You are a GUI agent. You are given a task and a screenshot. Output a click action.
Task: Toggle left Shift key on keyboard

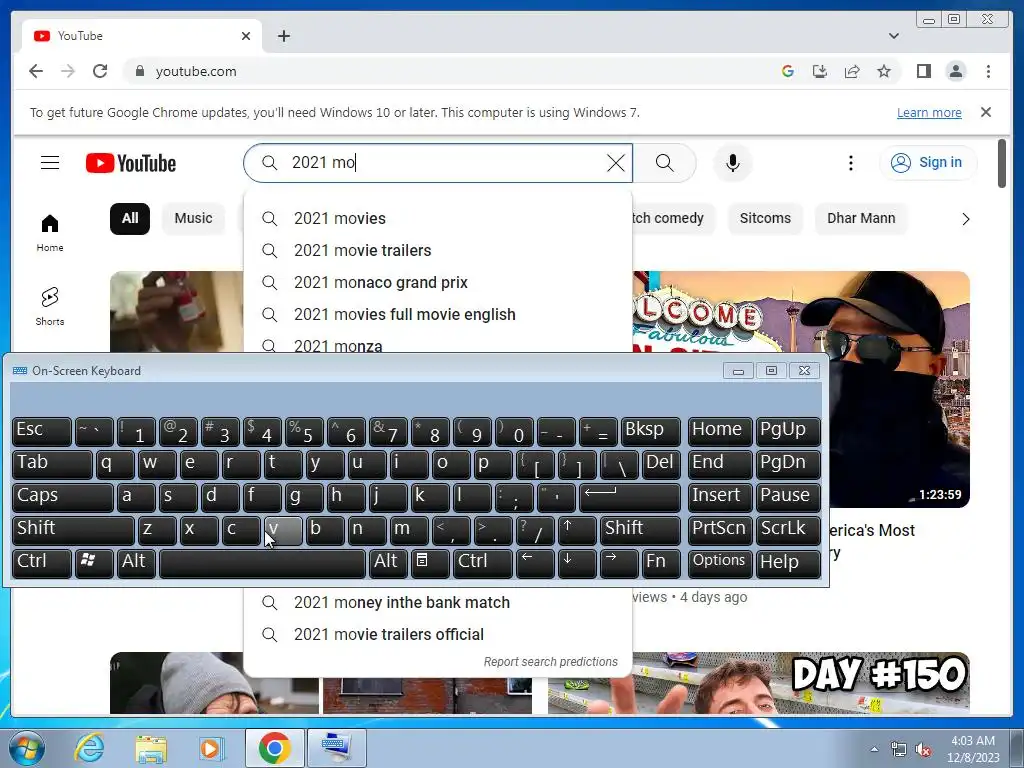[x=73, y=529]
